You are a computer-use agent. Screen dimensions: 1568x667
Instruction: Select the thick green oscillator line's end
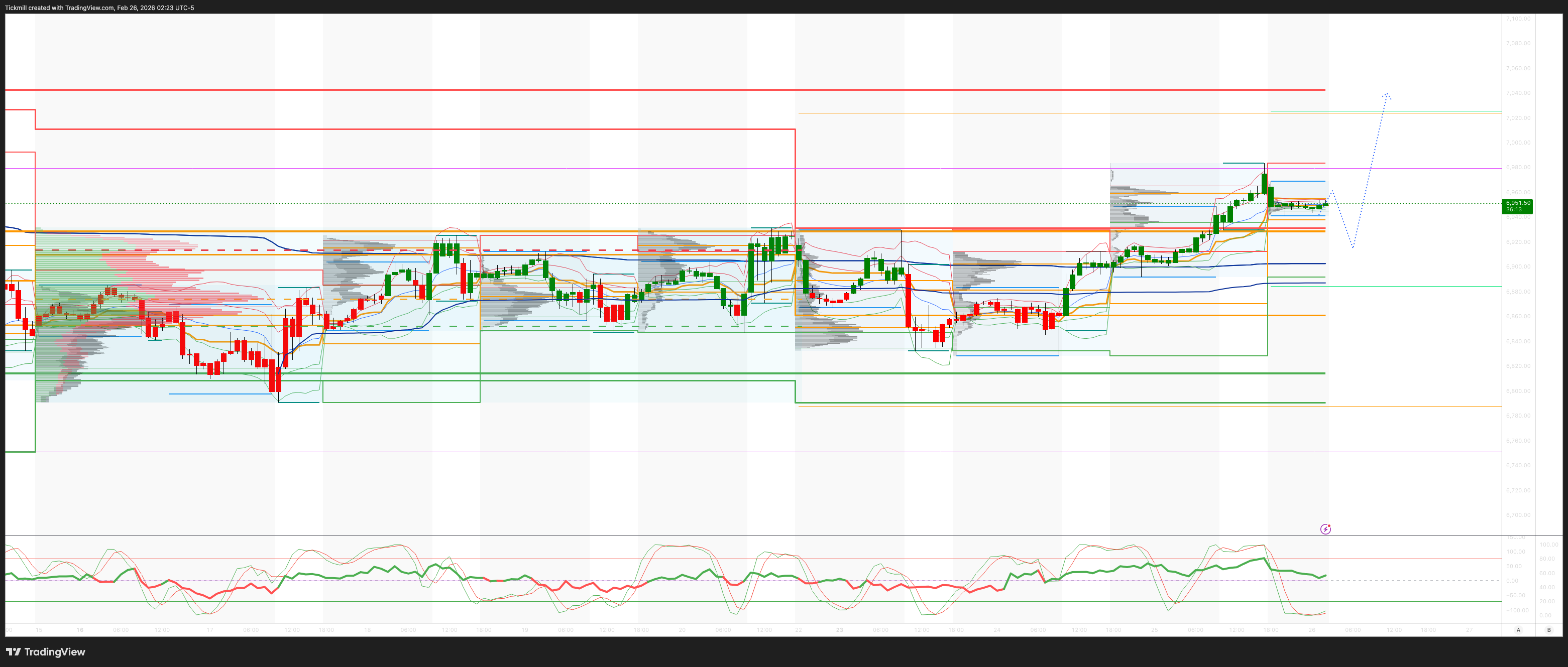[x=1324, y=575]
